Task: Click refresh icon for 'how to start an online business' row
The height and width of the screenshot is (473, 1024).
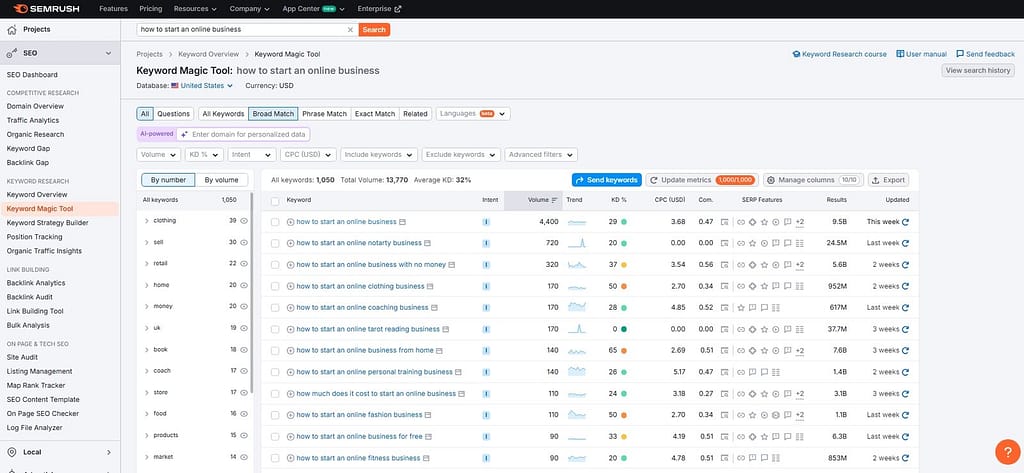Action: [x=905, y=222]
